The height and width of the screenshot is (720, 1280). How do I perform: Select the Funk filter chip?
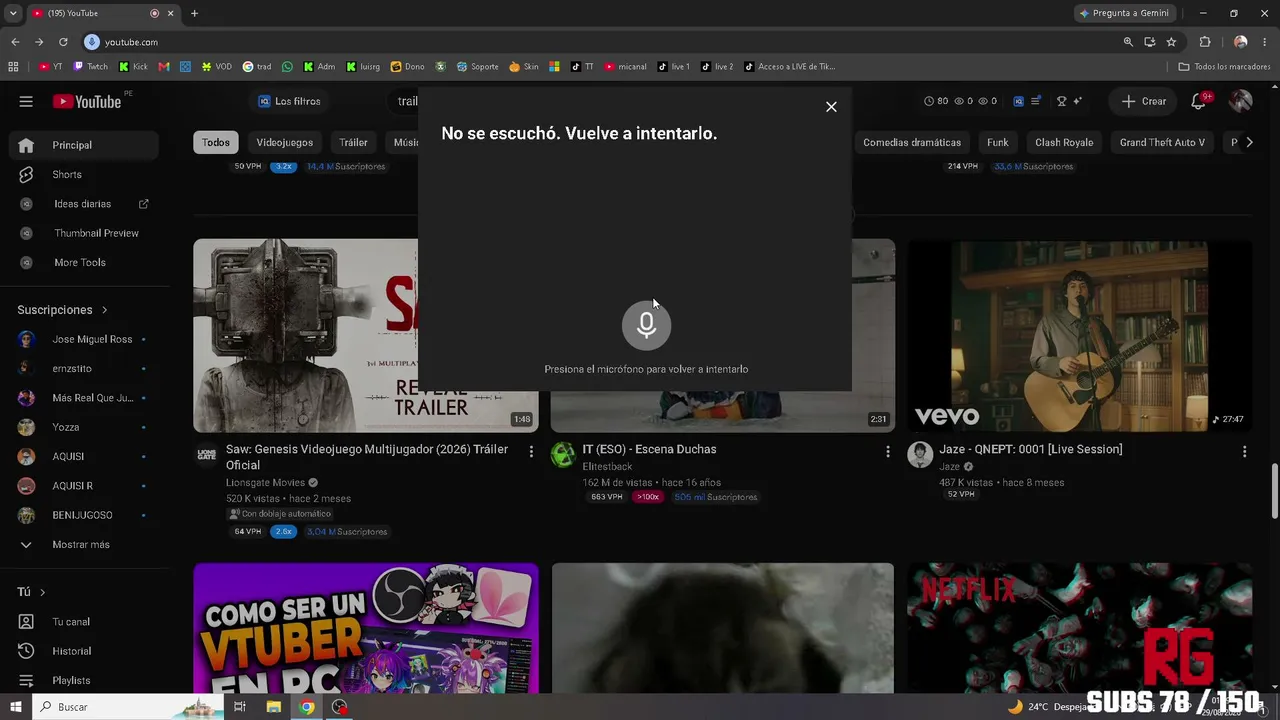(x=998, y=142)
